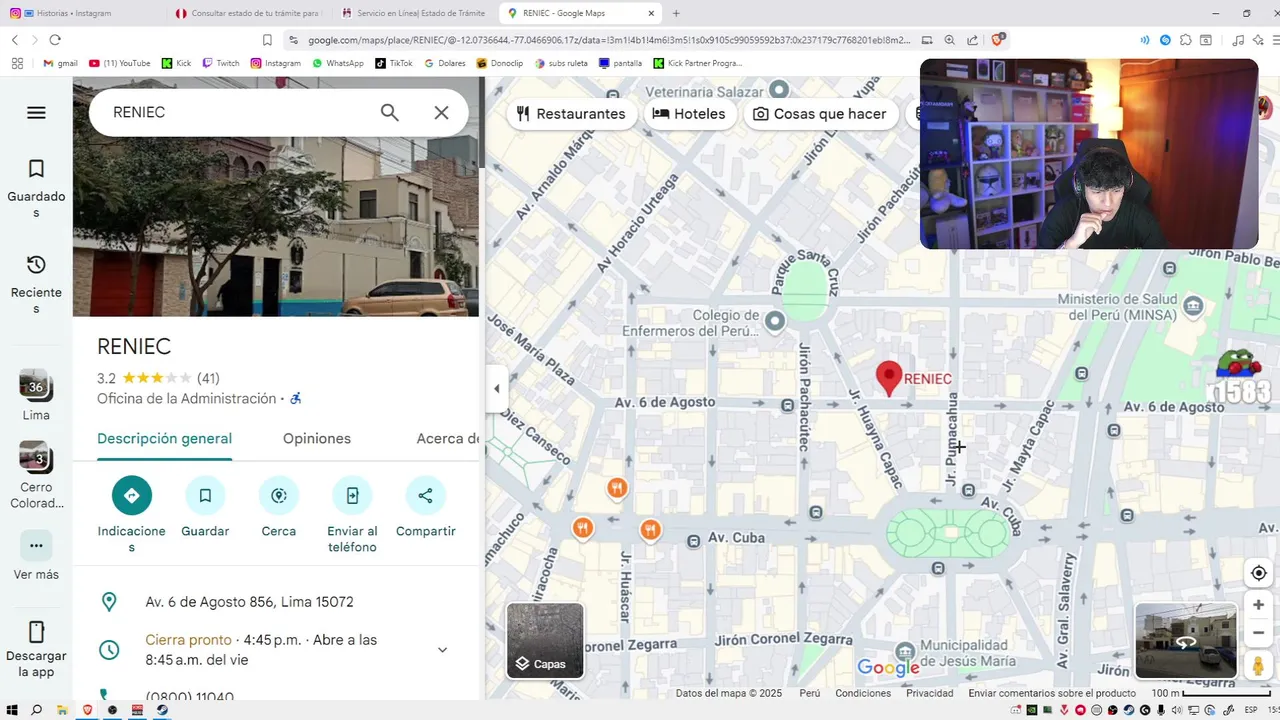
Task: Open a new browser tab
Action: coord(676,13)
